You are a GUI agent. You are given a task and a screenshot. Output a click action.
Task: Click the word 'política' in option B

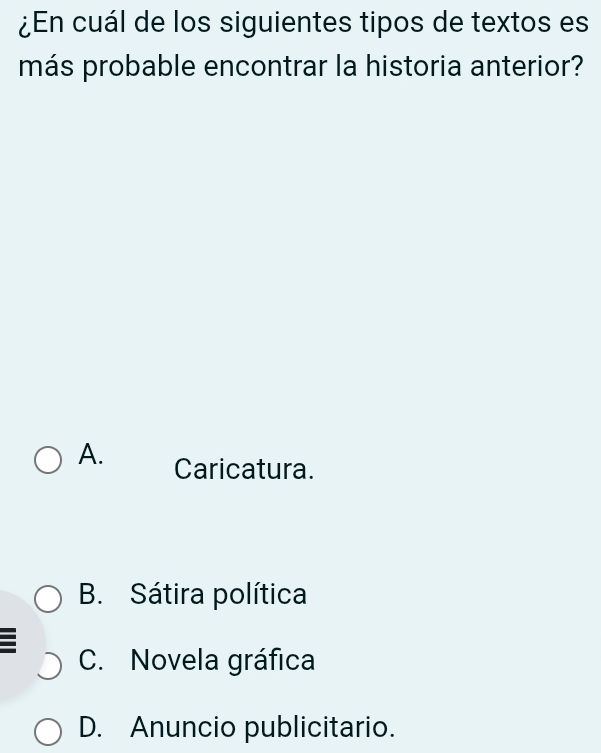click(x=263, y=595)
